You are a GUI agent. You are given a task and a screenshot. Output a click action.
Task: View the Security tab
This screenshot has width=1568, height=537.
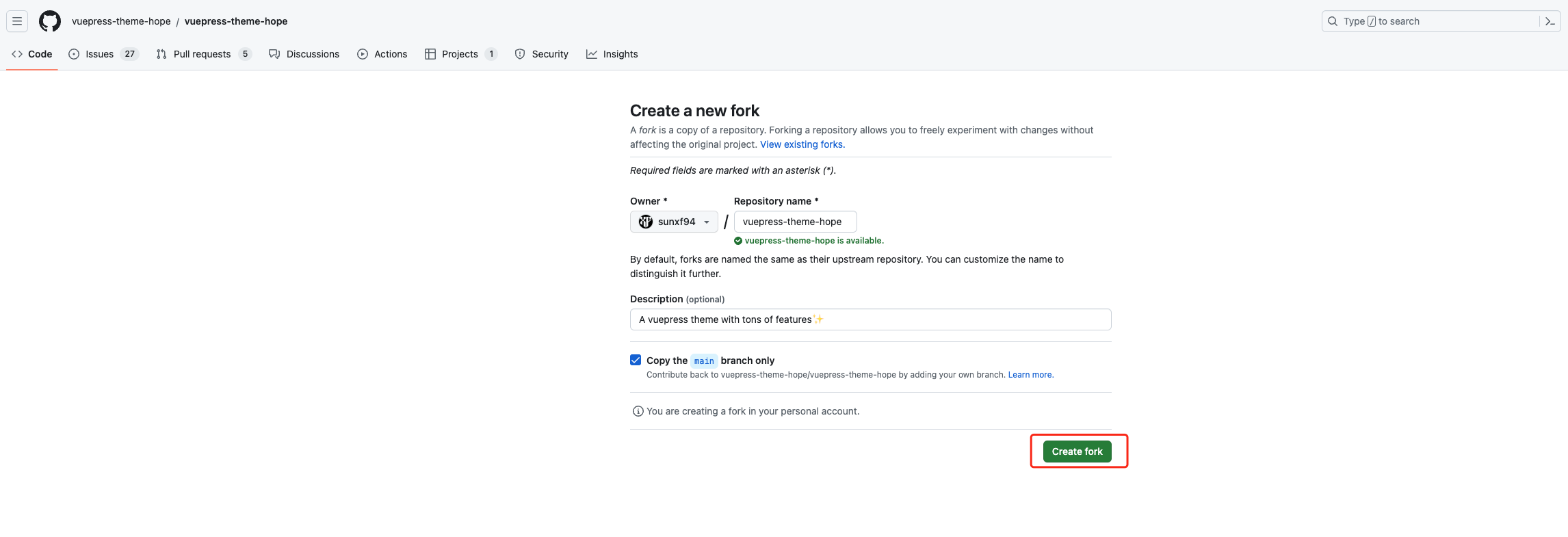pos(542,54)
